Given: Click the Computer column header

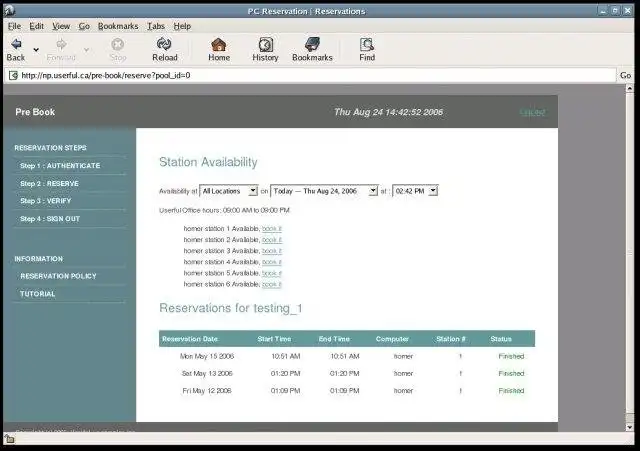Looking at the screenshot, I should click(392, 339).
